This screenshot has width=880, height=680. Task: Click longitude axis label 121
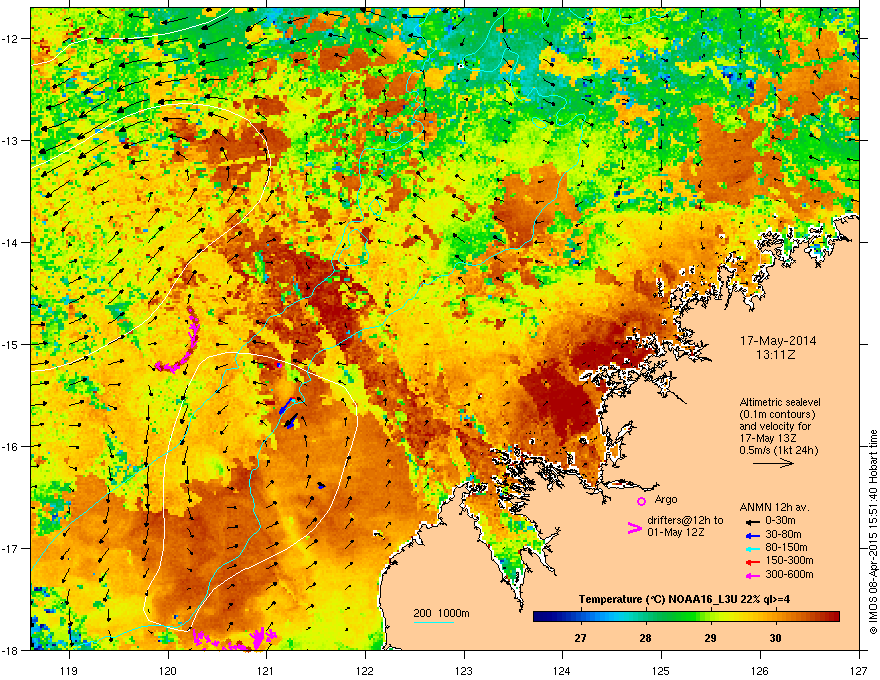point(266,670)
